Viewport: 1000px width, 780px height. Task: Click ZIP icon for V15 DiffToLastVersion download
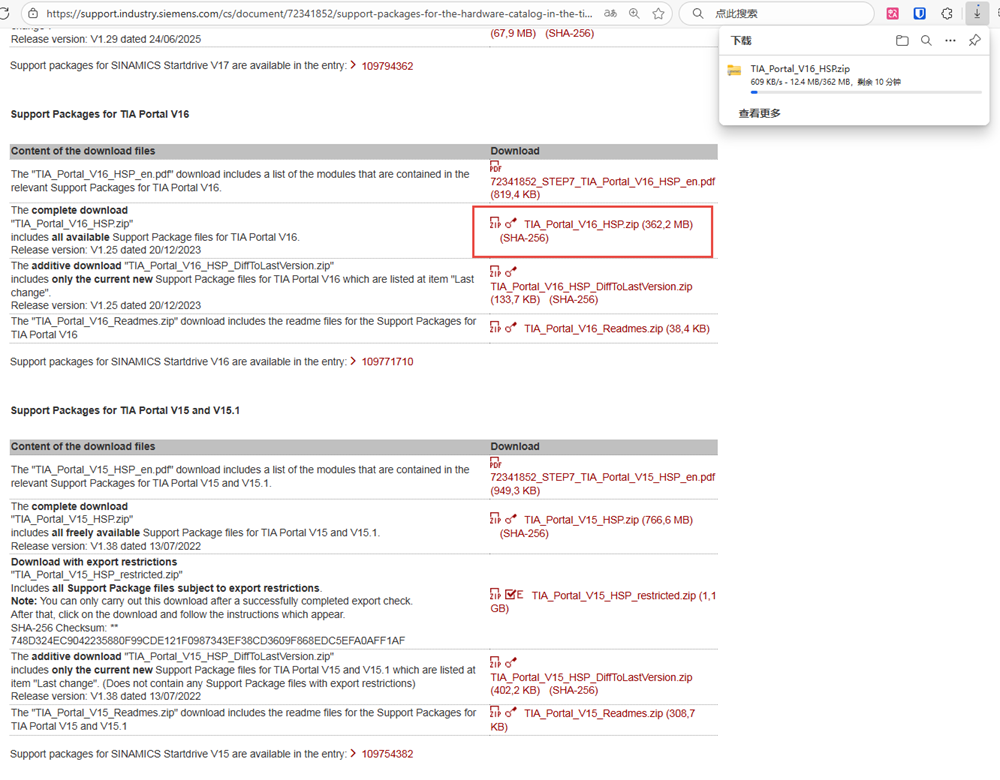point(496,663)
